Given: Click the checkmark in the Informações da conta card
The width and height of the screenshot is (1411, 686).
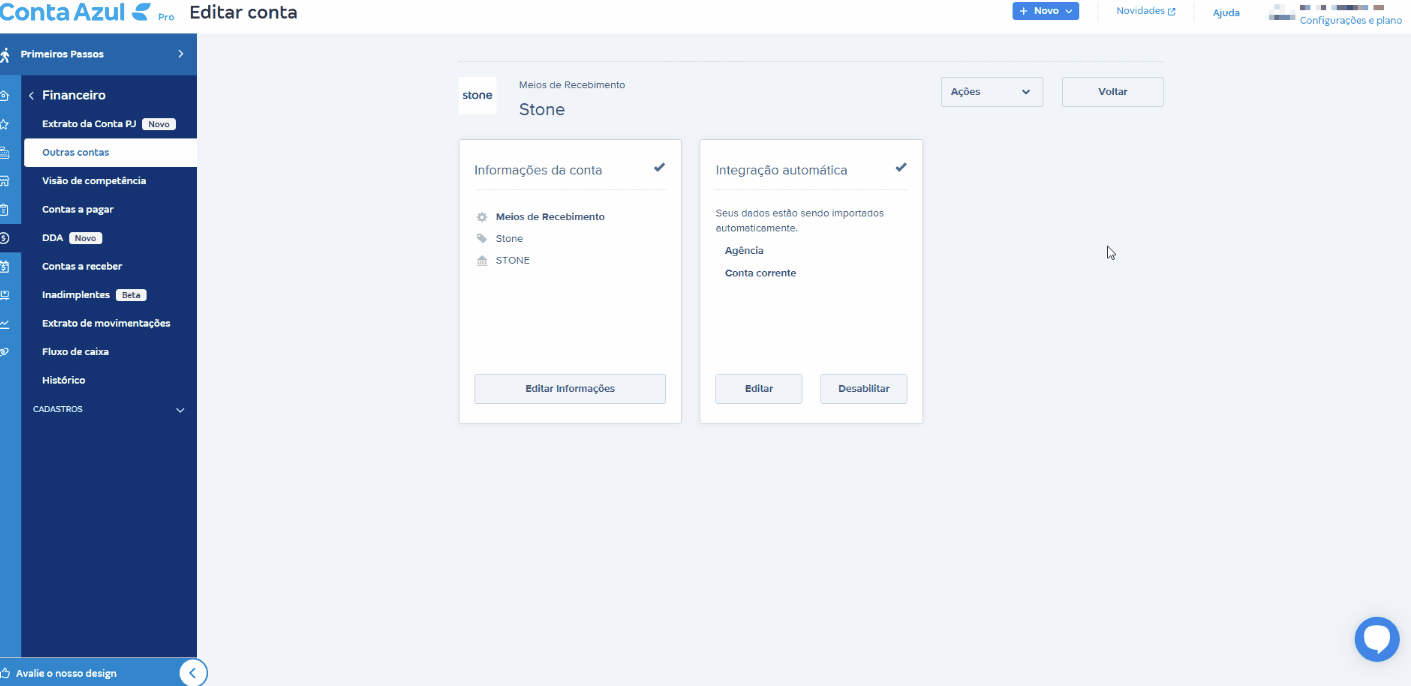Looking at the screenshot, I should pyautogui.click(x=659, y=167).
